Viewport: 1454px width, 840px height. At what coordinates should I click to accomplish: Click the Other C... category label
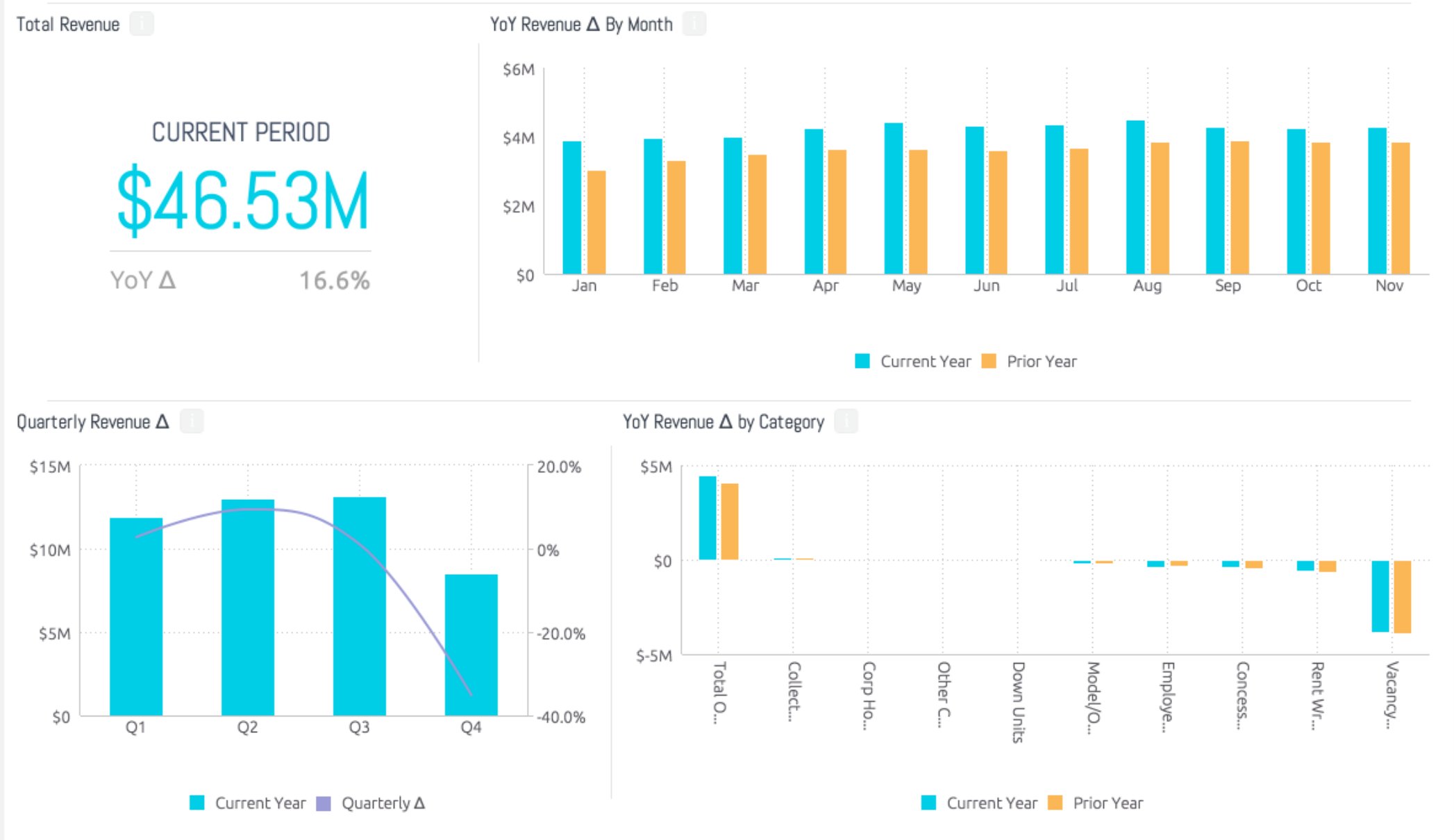pyautogui.click(x=943, y=694)
